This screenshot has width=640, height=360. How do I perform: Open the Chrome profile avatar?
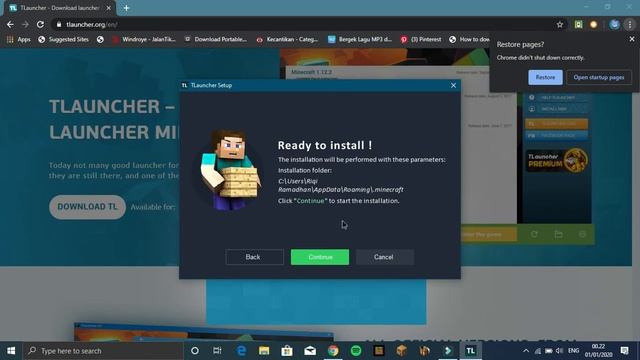tap(614, 24)
